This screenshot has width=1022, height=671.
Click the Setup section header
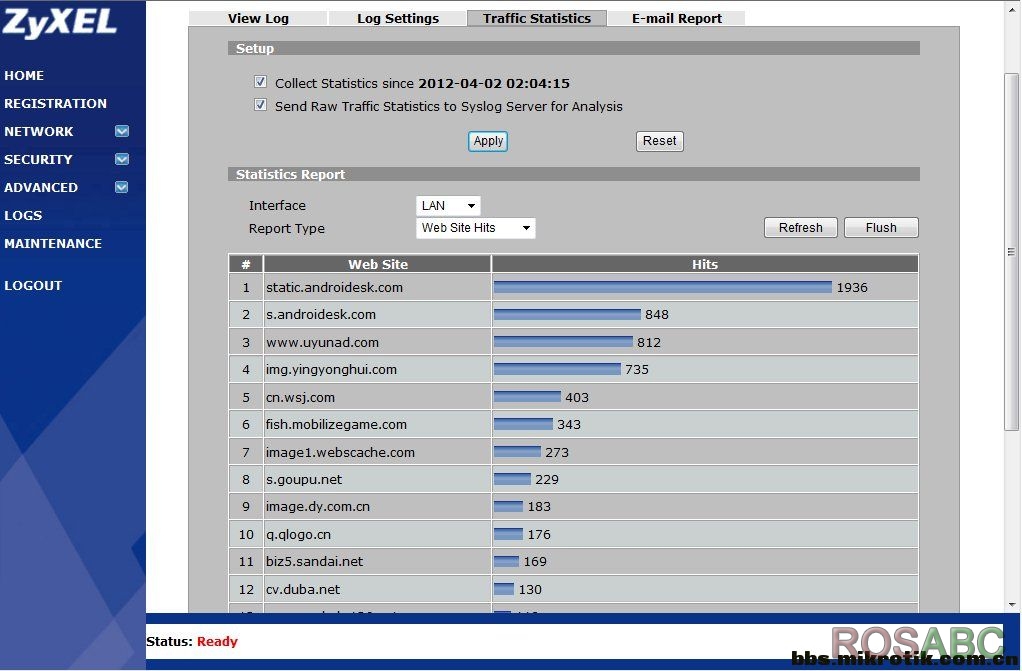(574, 48)
